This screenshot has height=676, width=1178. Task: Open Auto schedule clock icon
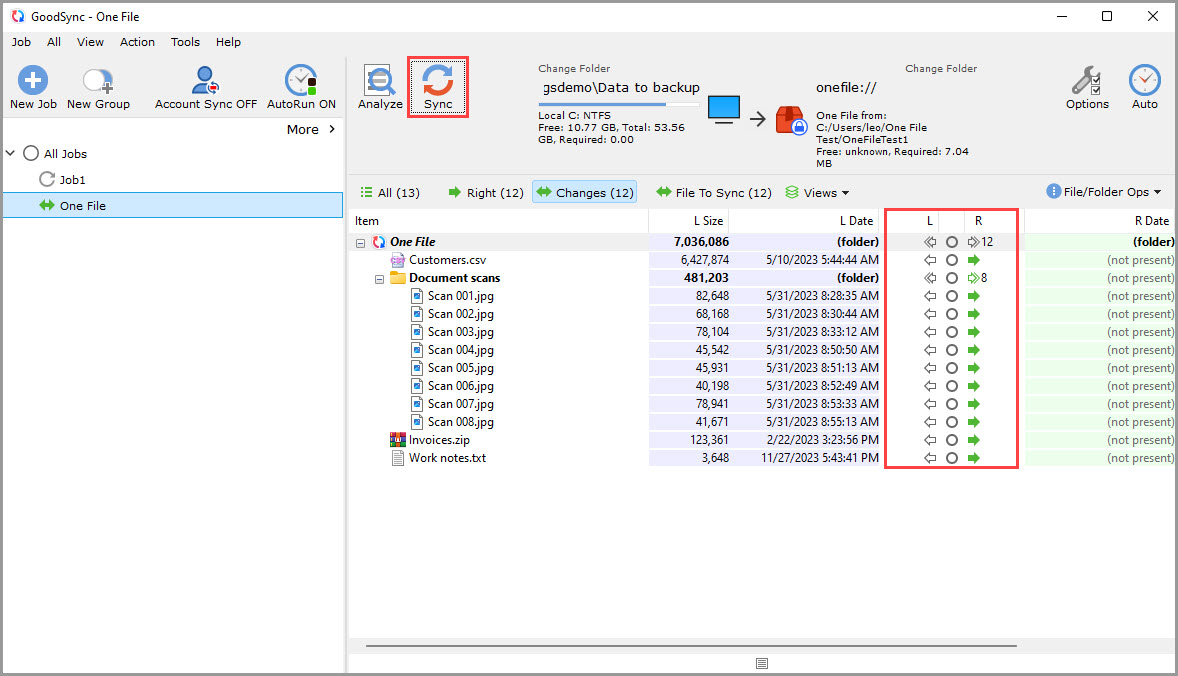pyautogui.click(x=1144, y=80)
